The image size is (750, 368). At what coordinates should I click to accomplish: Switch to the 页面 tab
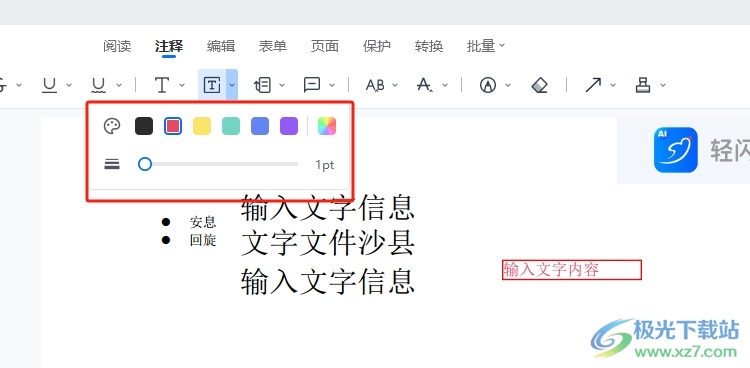tap(325, 46)
